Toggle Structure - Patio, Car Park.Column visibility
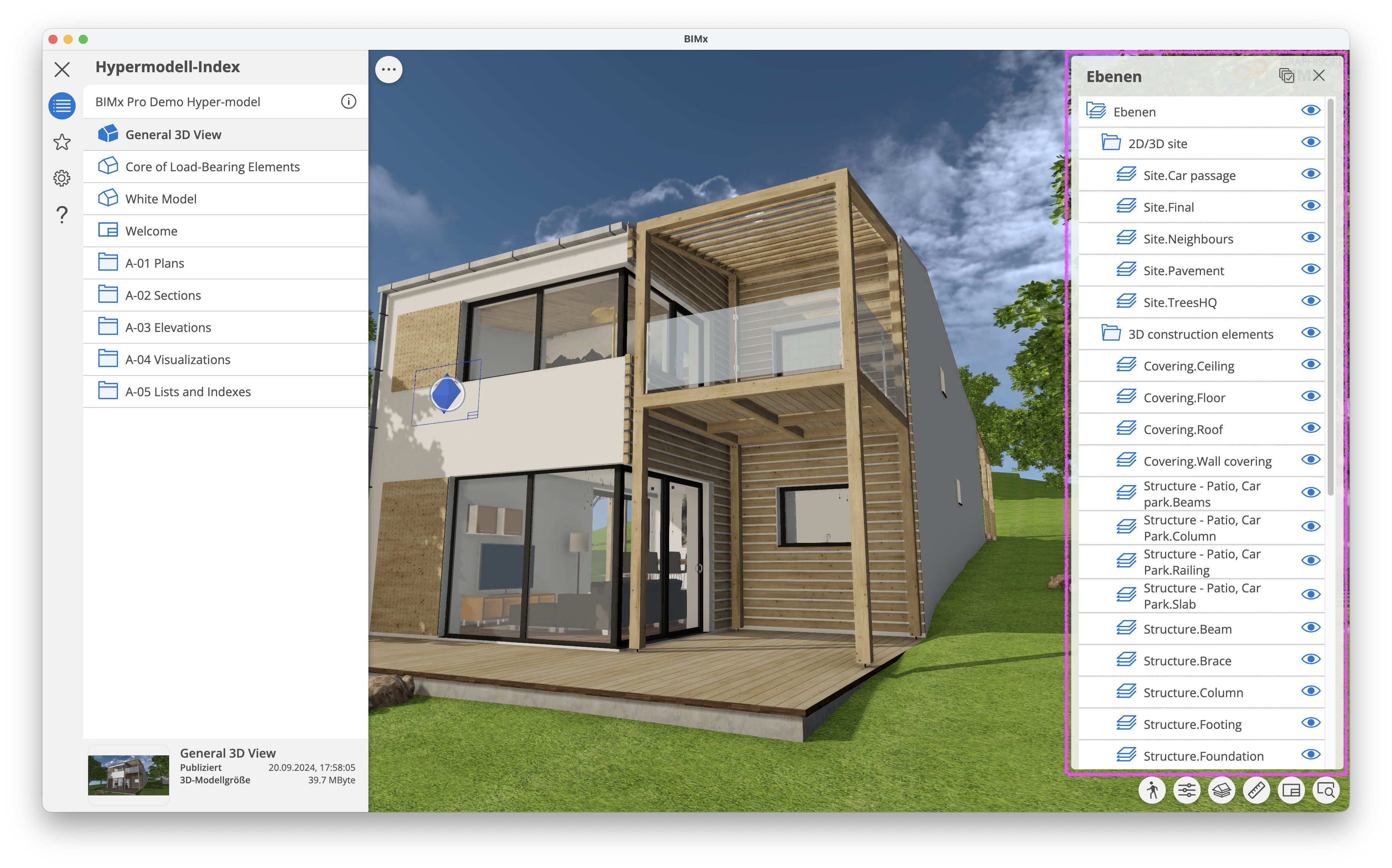1392x868 pixels. point(1310,526)
